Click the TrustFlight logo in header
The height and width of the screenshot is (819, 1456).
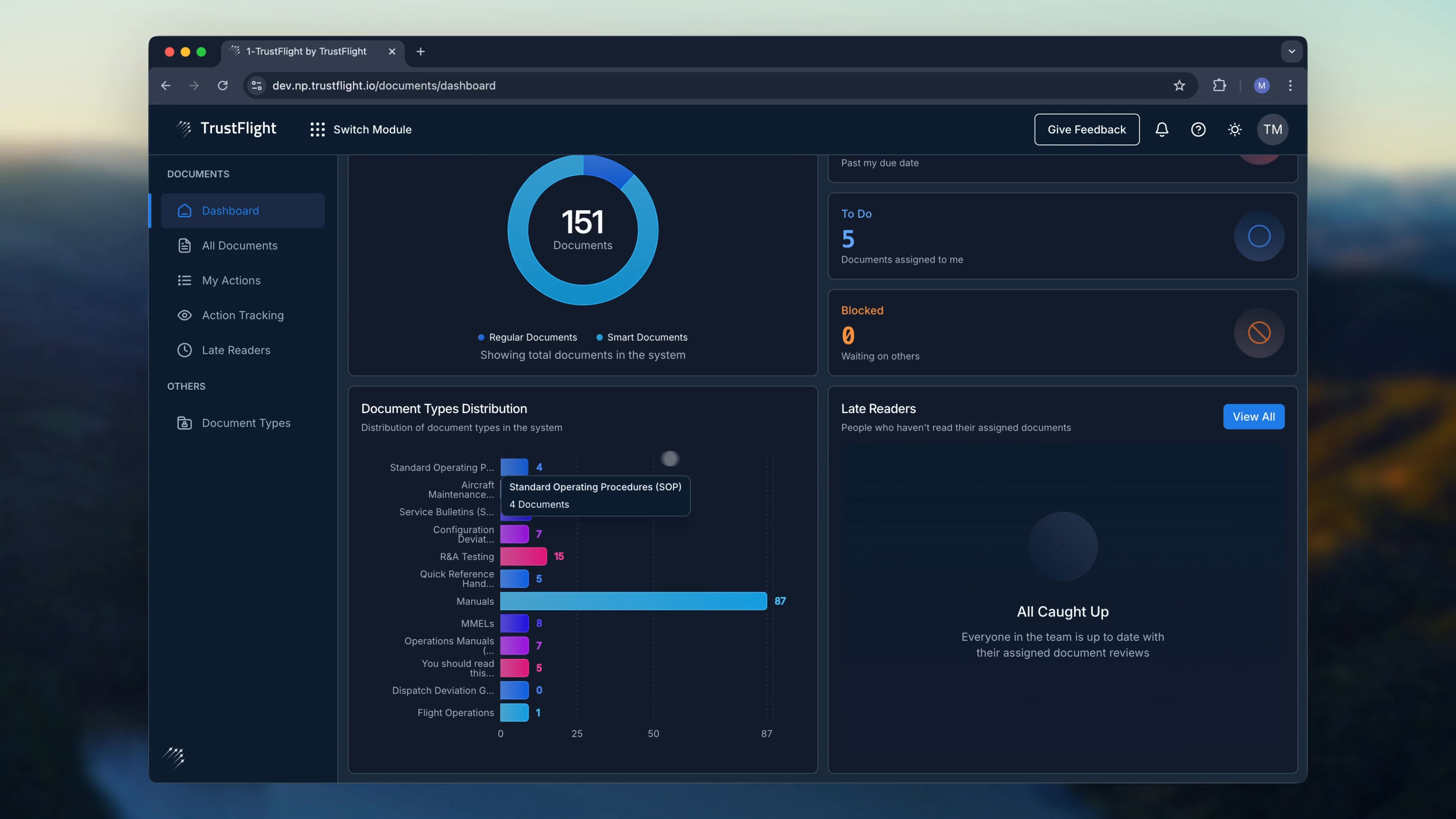226,129
